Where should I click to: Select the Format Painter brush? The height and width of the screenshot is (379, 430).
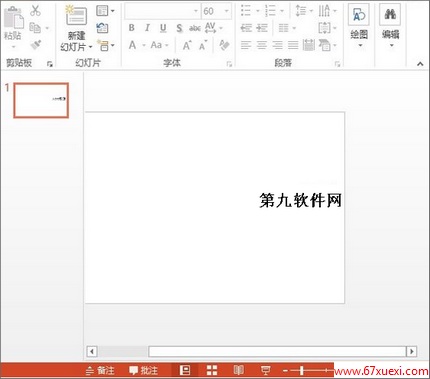(x=35, y=45)
